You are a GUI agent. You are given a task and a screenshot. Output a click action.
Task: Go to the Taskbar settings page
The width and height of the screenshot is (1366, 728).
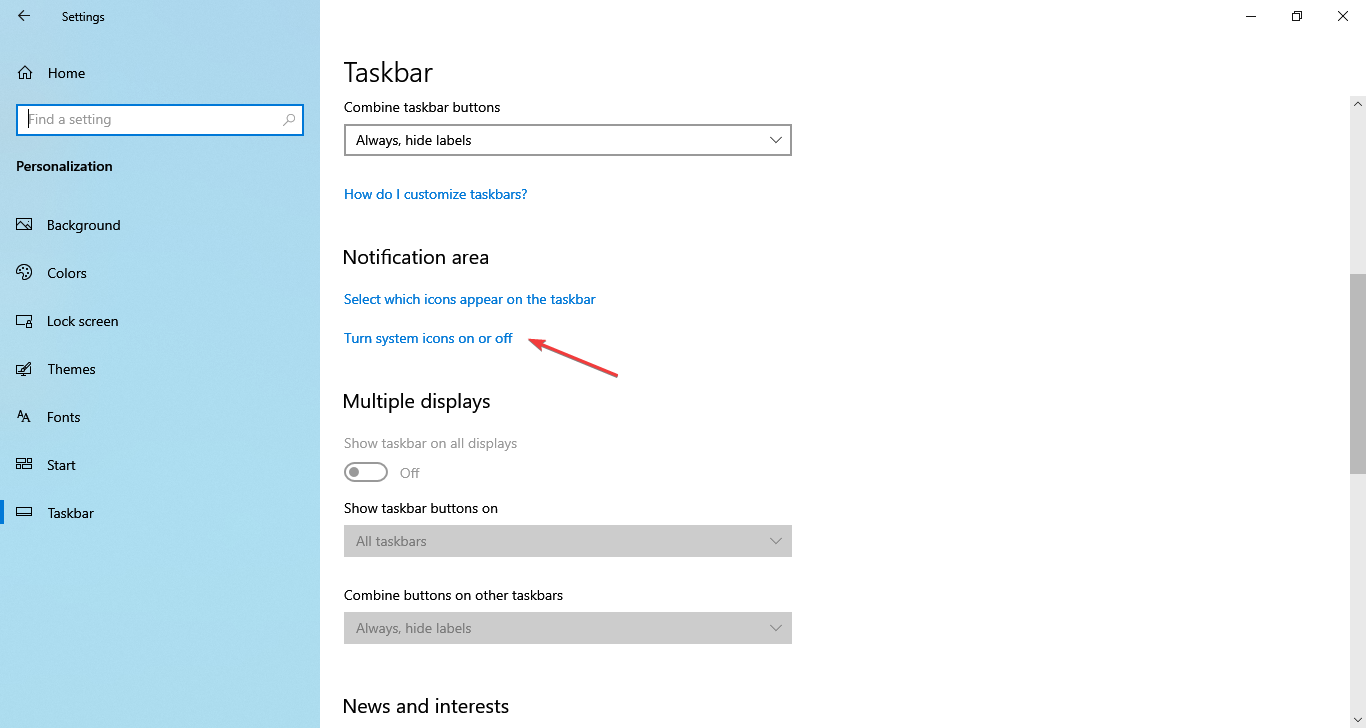(x=70, y=513)
